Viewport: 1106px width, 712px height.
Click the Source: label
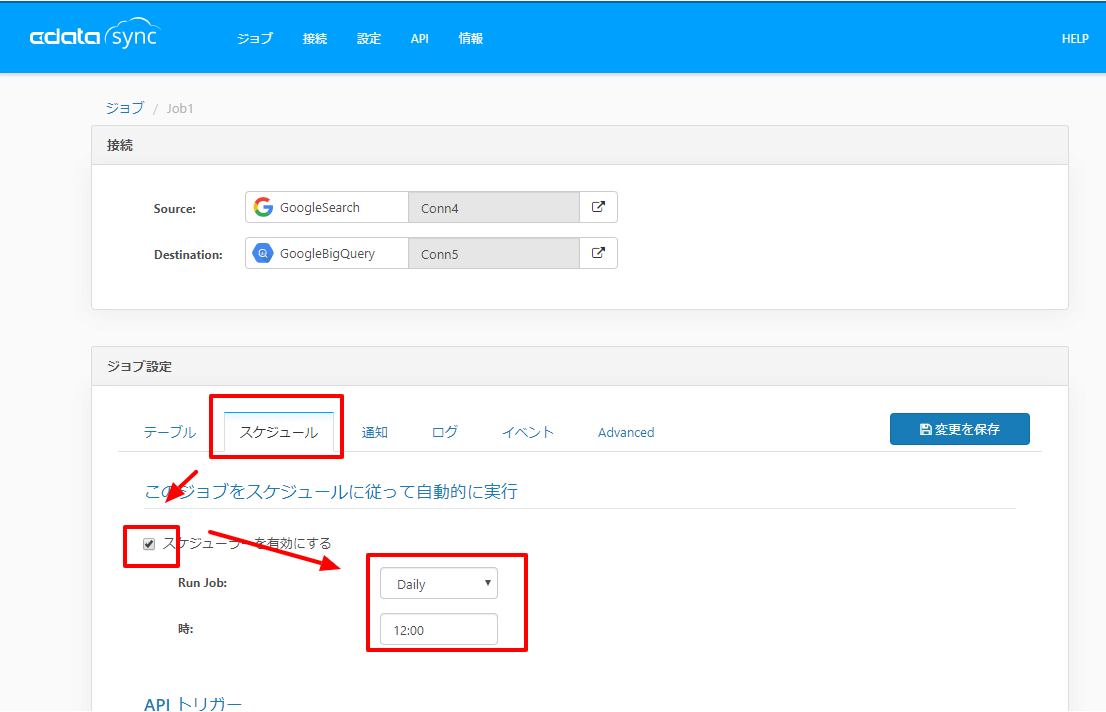tap(175, 209)
